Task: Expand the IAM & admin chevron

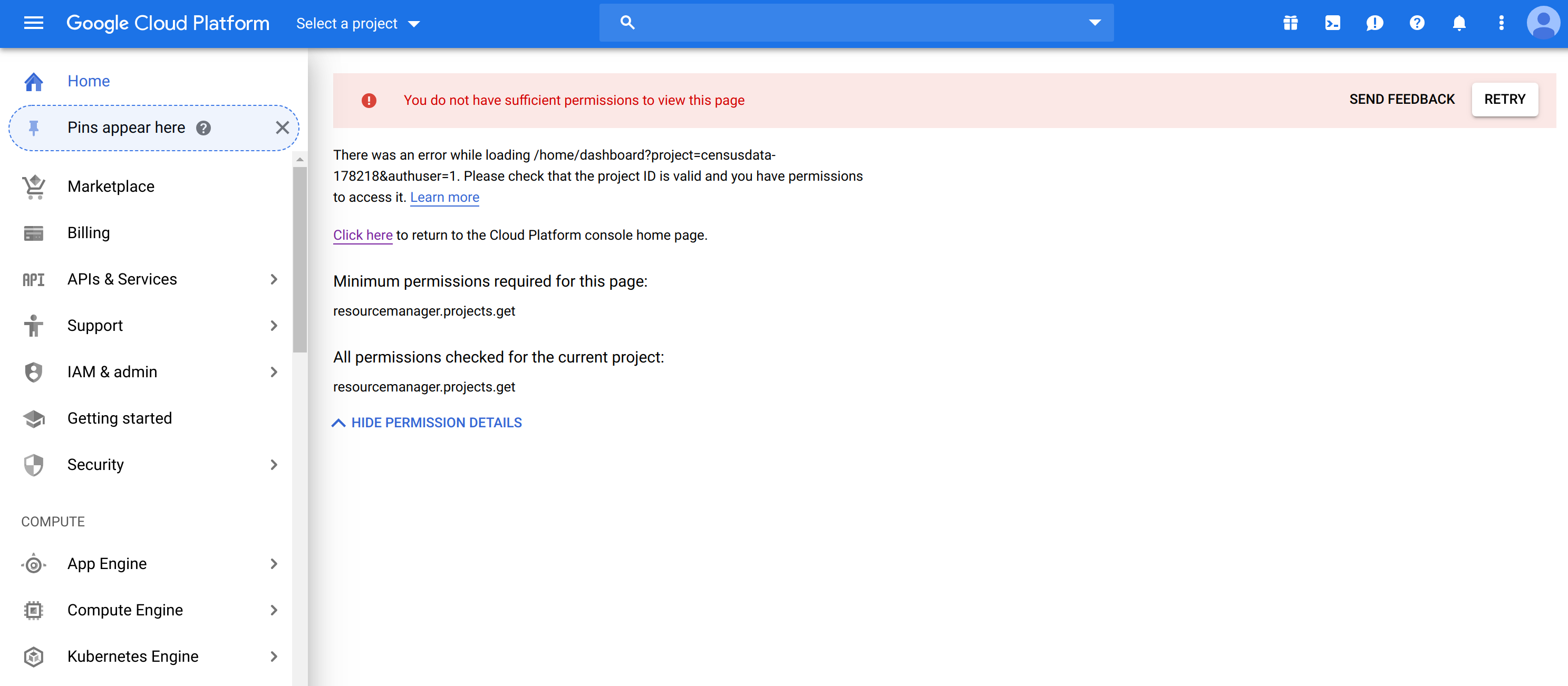Action: click(274, 371)
